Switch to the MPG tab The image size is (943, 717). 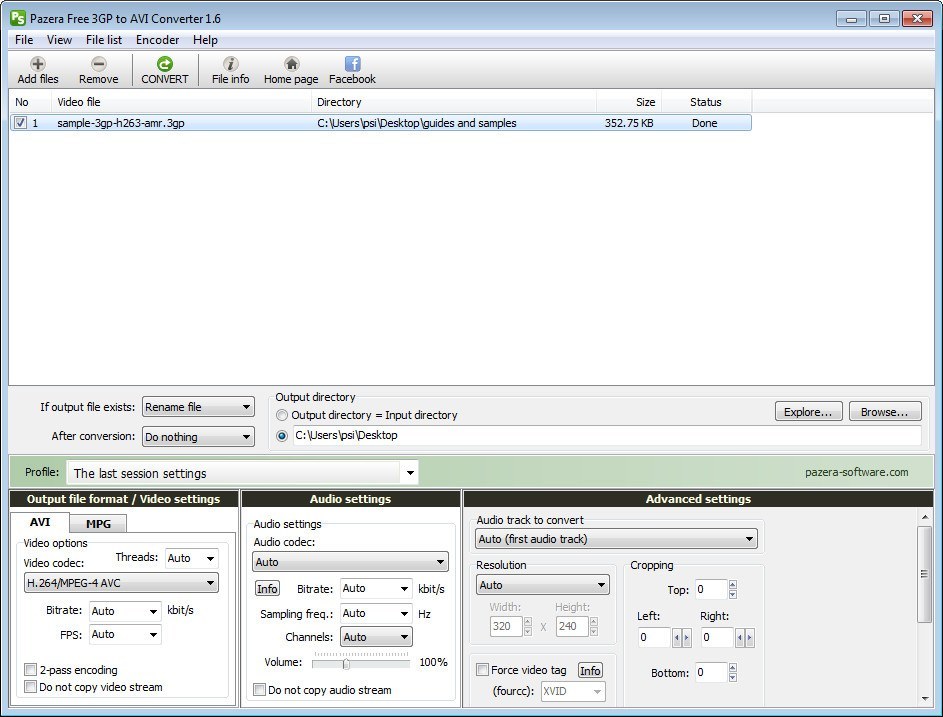coord(99,523)
